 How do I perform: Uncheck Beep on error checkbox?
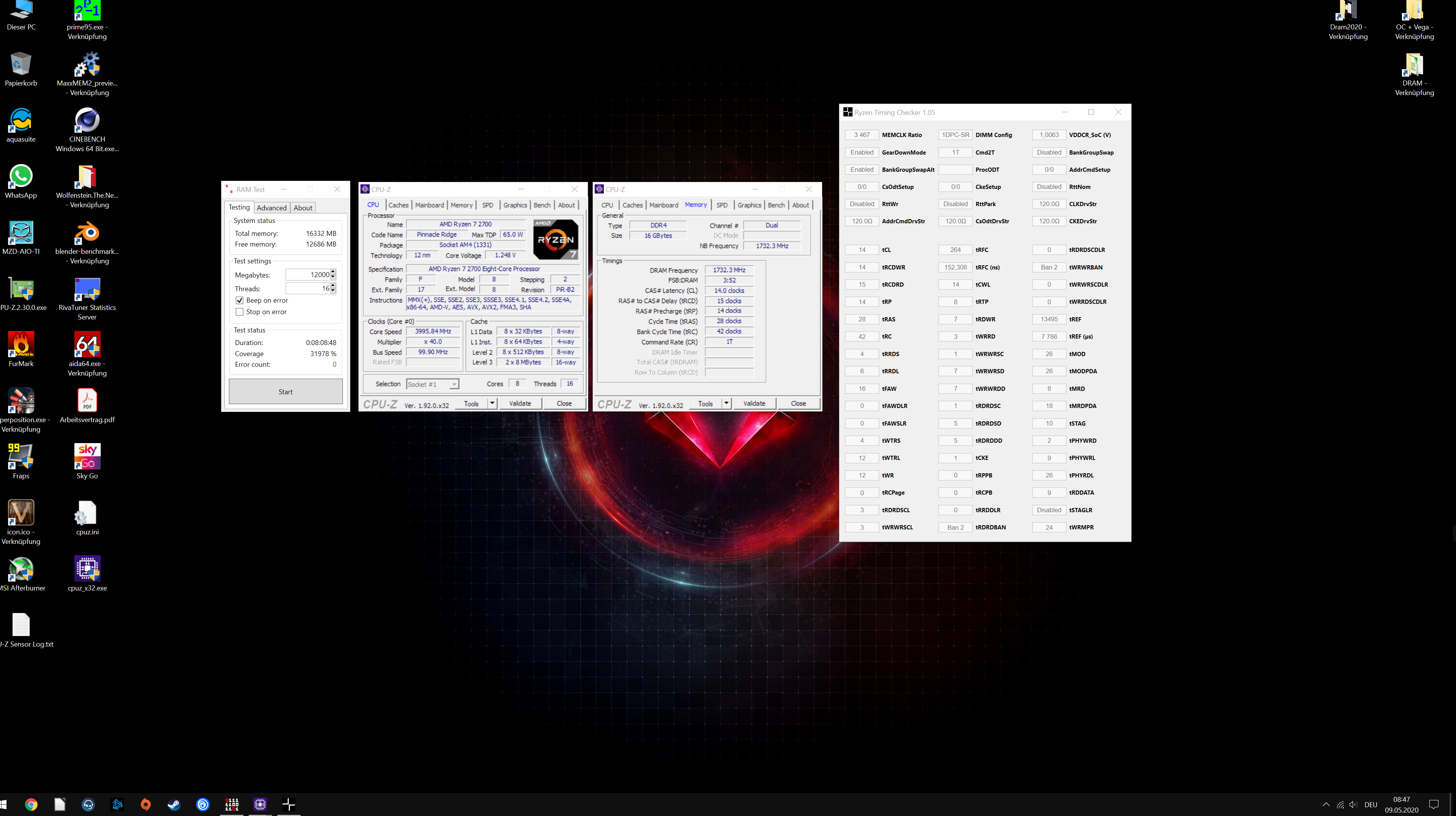click(240, 300)
